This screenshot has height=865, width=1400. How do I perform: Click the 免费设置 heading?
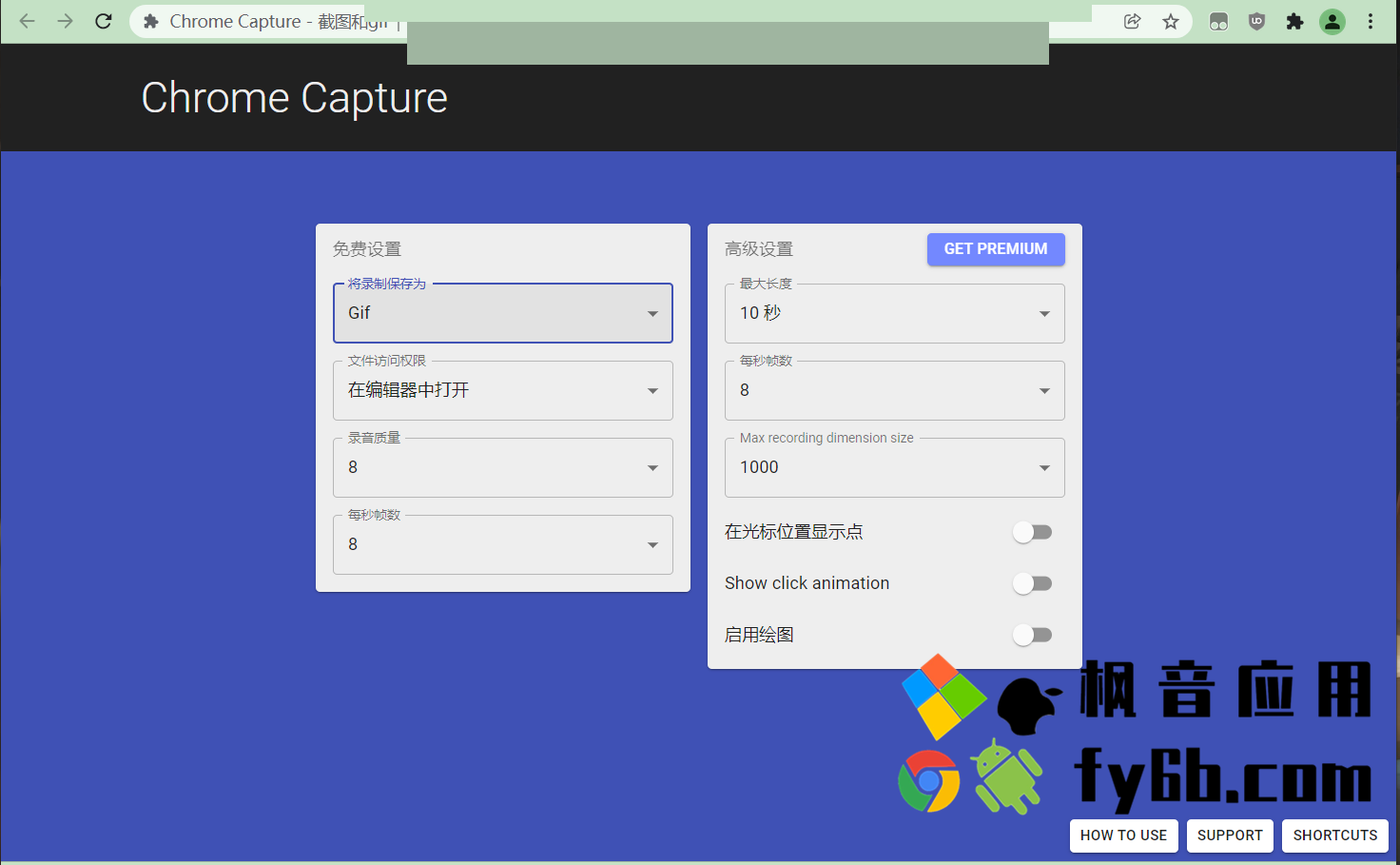tap(367, 249)
